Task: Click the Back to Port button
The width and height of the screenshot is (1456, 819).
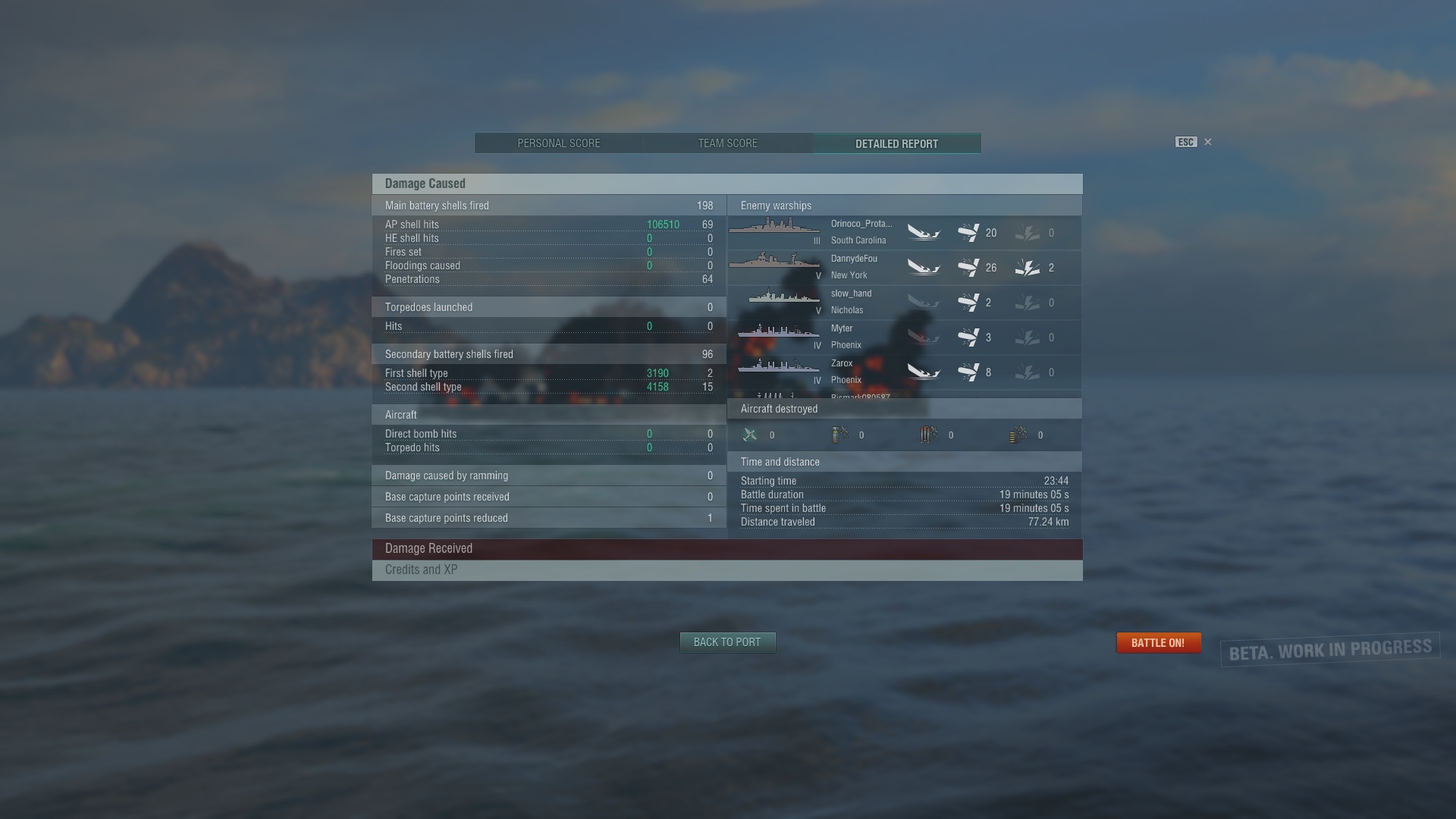Action: (727, 642)
